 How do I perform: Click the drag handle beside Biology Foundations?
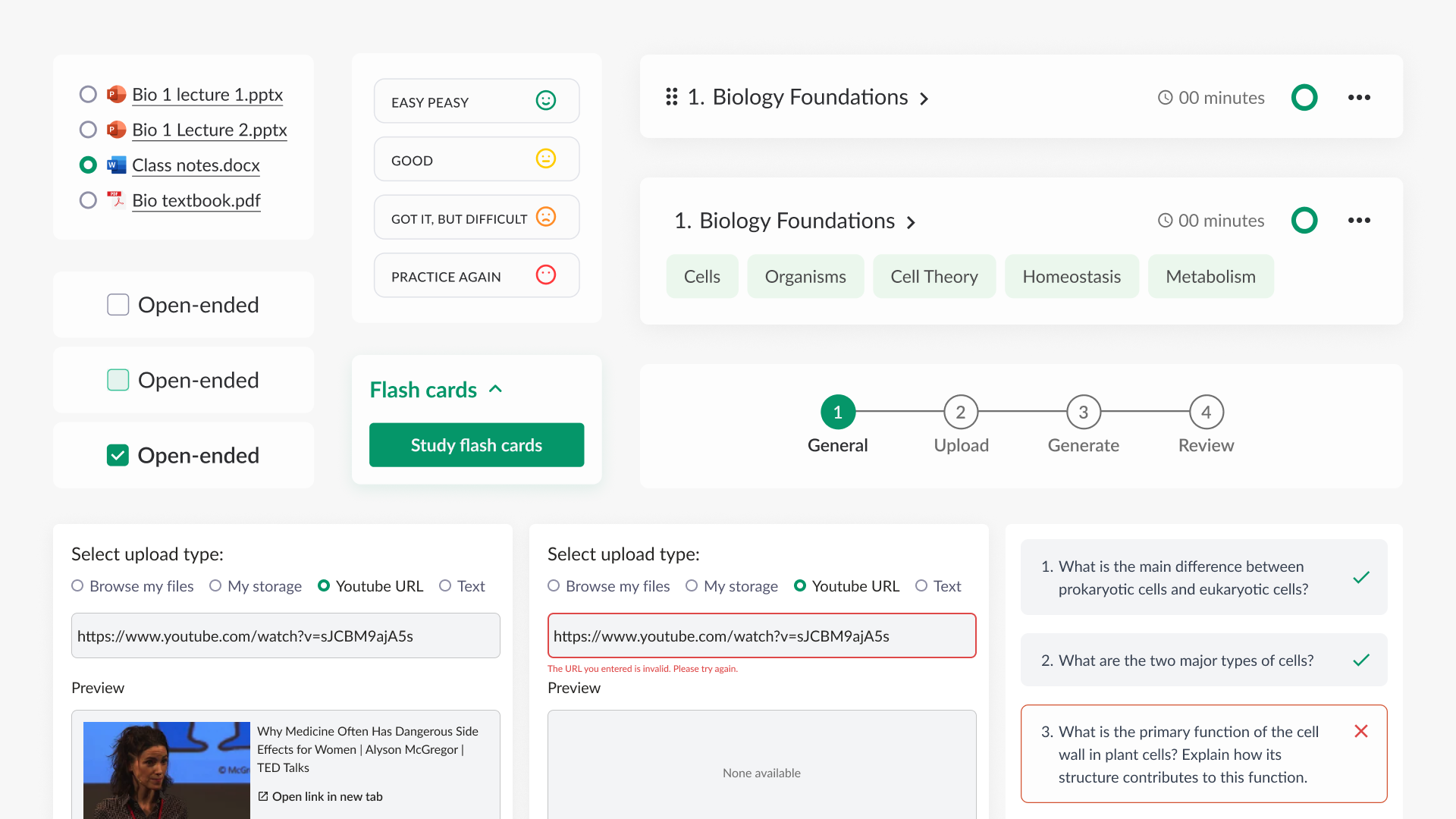click(x=671, y=97)
